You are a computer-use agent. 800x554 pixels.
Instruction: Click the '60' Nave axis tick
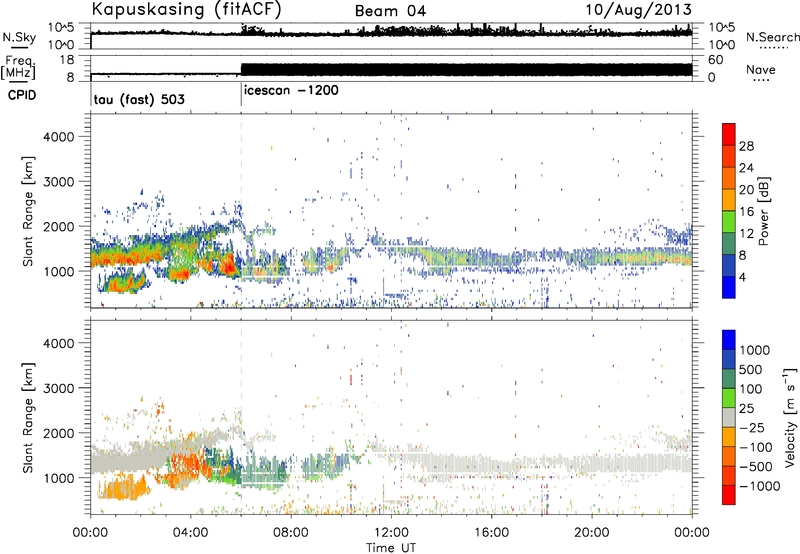(716, 60)
